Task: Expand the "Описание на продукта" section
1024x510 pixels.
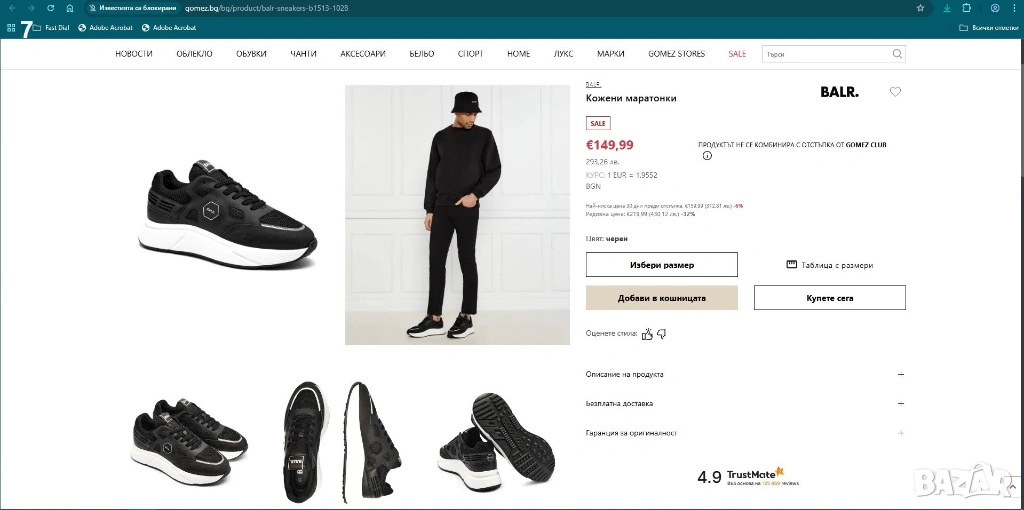Action: (x=745, y=374)
